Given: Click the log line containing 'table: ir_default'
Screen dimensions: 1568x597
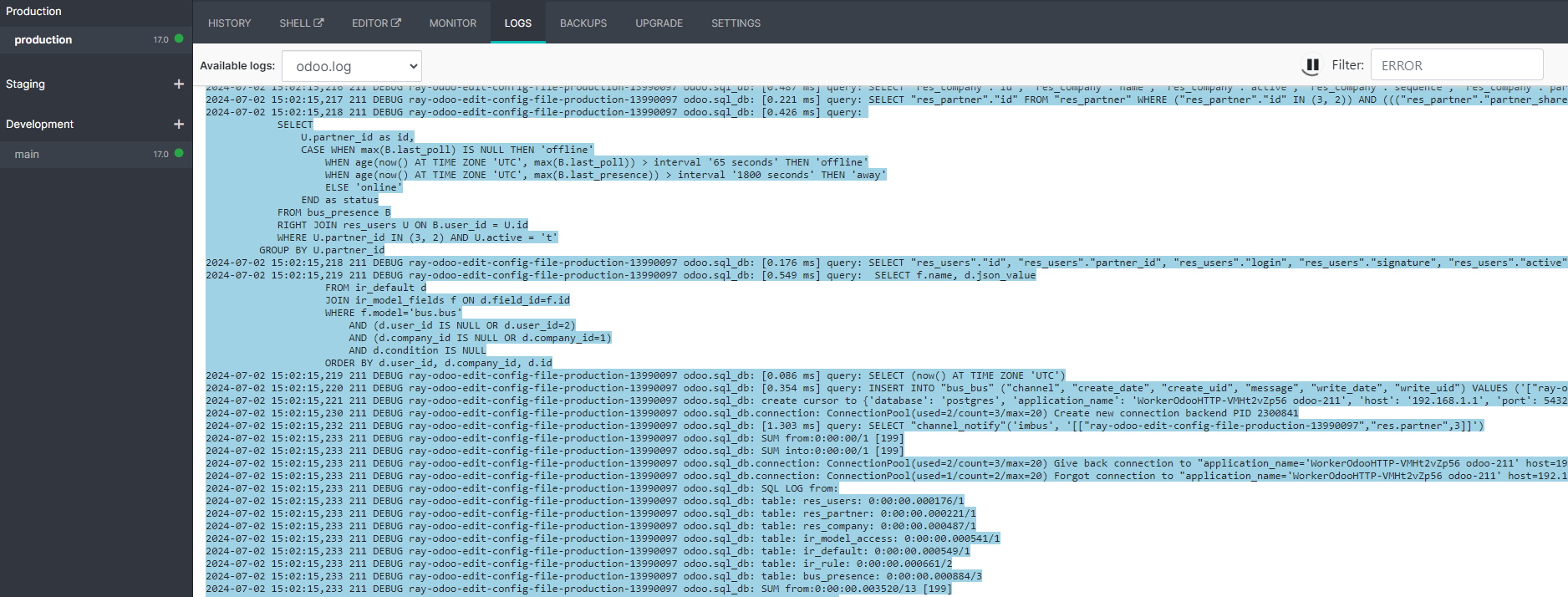Looking at the screenshot, I should click(x=588, y=551).
